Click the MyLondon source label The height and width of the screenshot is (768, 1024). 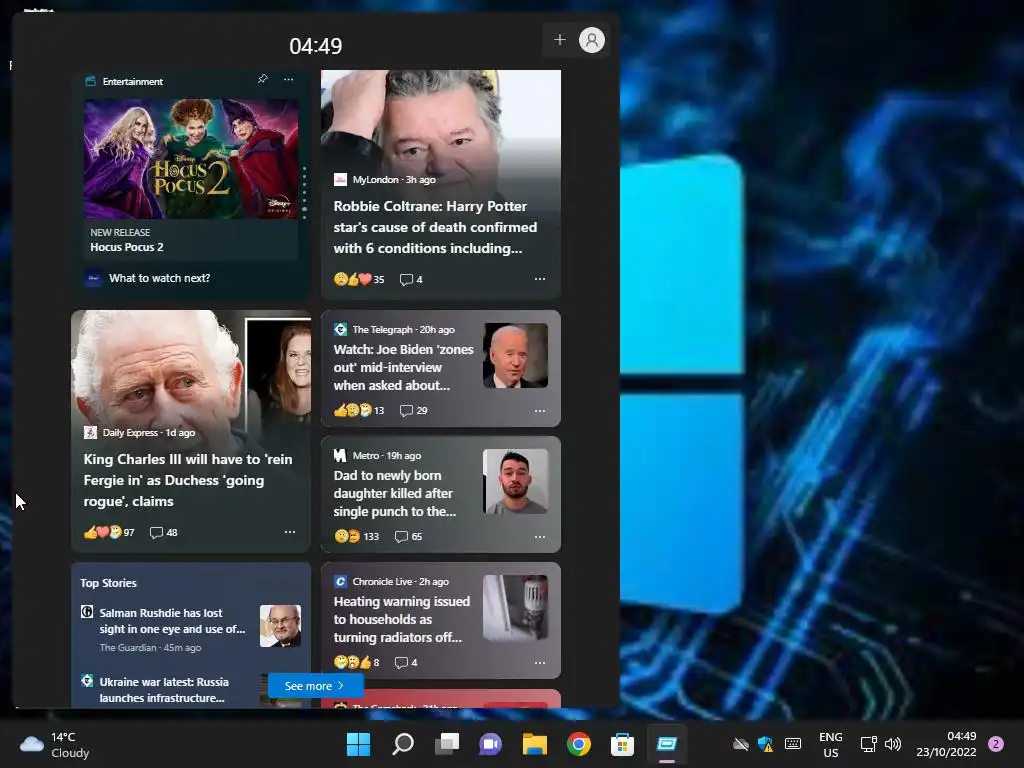click(x=375, y=180)
